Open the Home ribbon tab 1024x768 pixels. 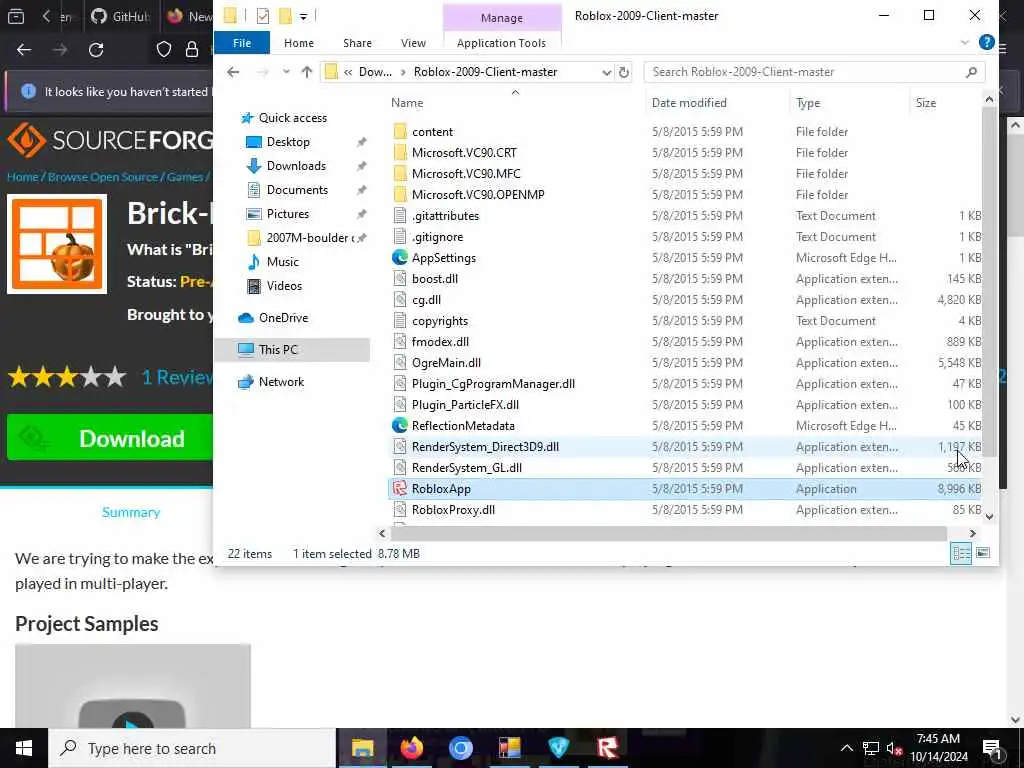pos(298,43)
